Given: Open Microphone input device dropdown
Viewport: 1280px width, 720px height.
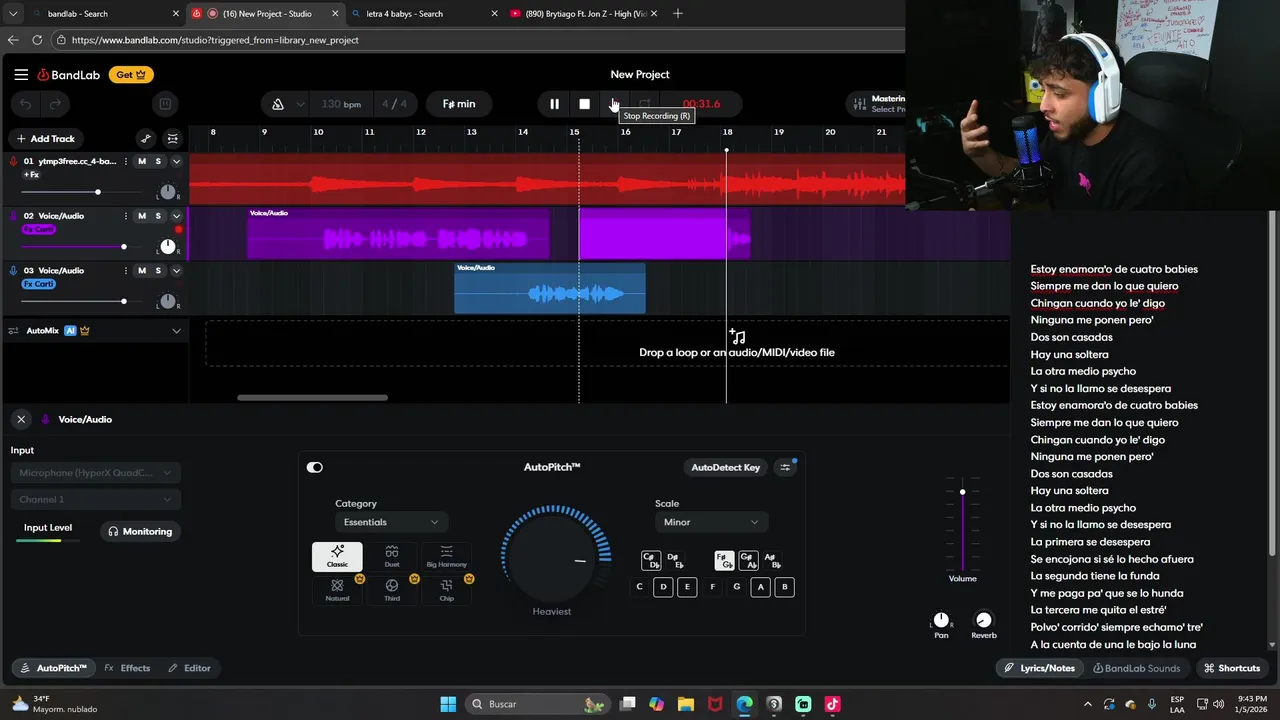Looking at the screenshot, I should click(95, 473).
